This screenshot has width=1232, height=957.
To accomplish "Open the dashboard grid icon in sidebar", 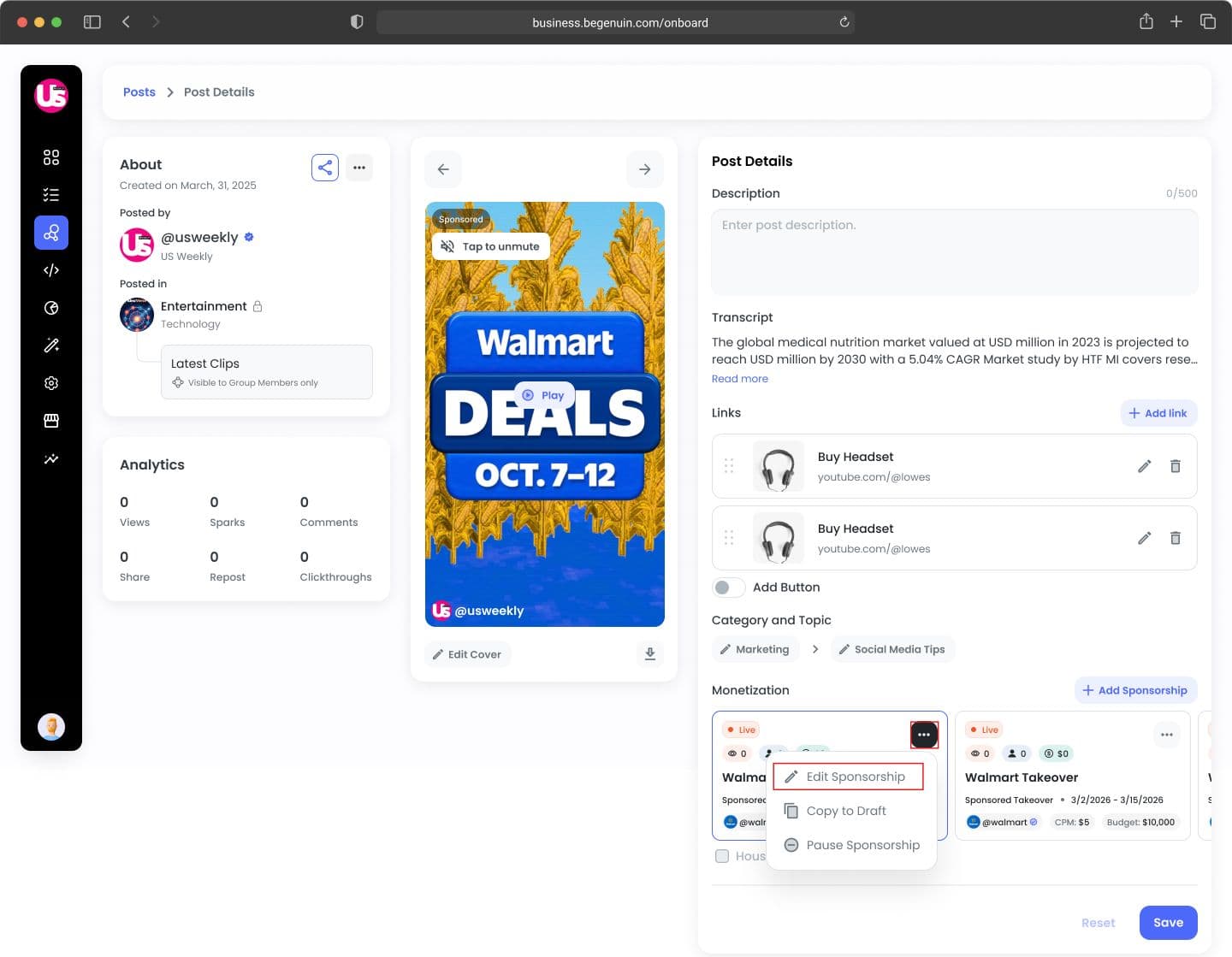I will pos(51,157).
